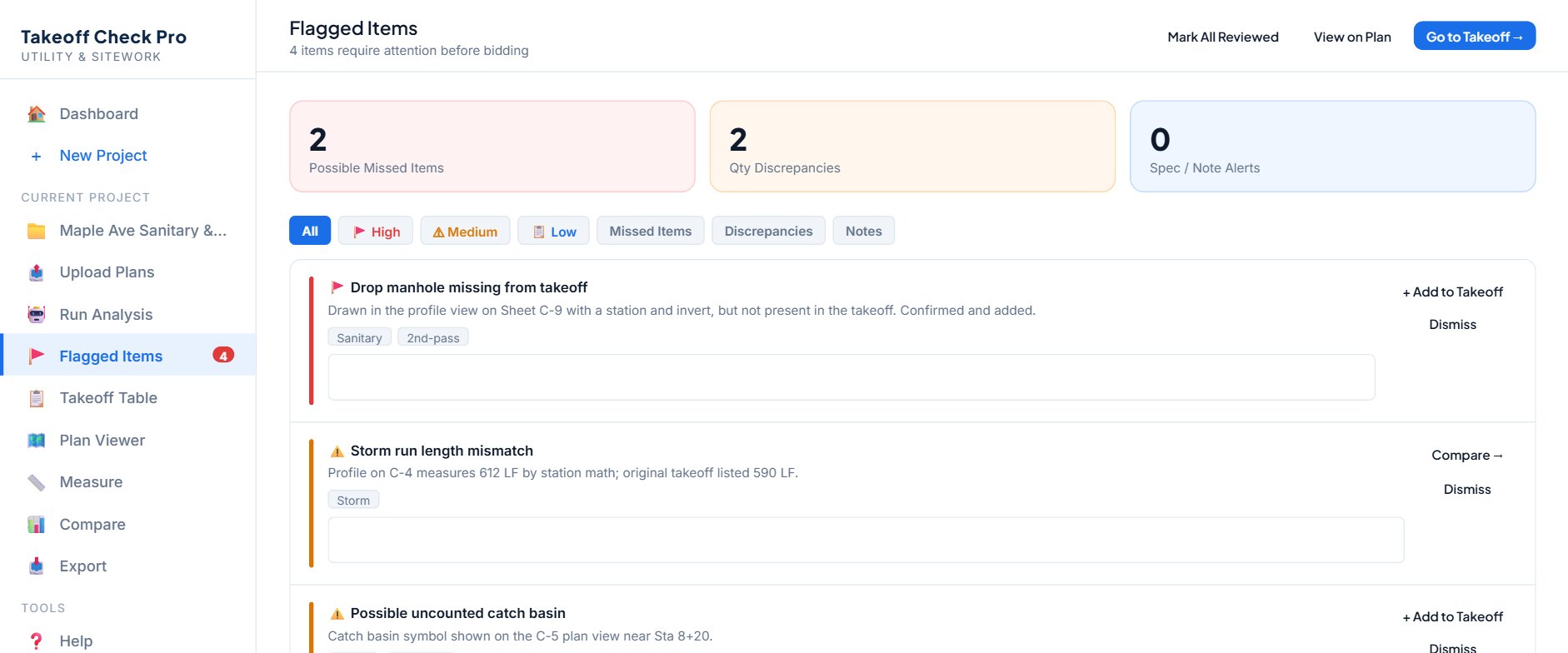This screenshot has width=1568, height=653.
Task: Dismiss the Storm run length mismatch item
Action: [1467, 490]
